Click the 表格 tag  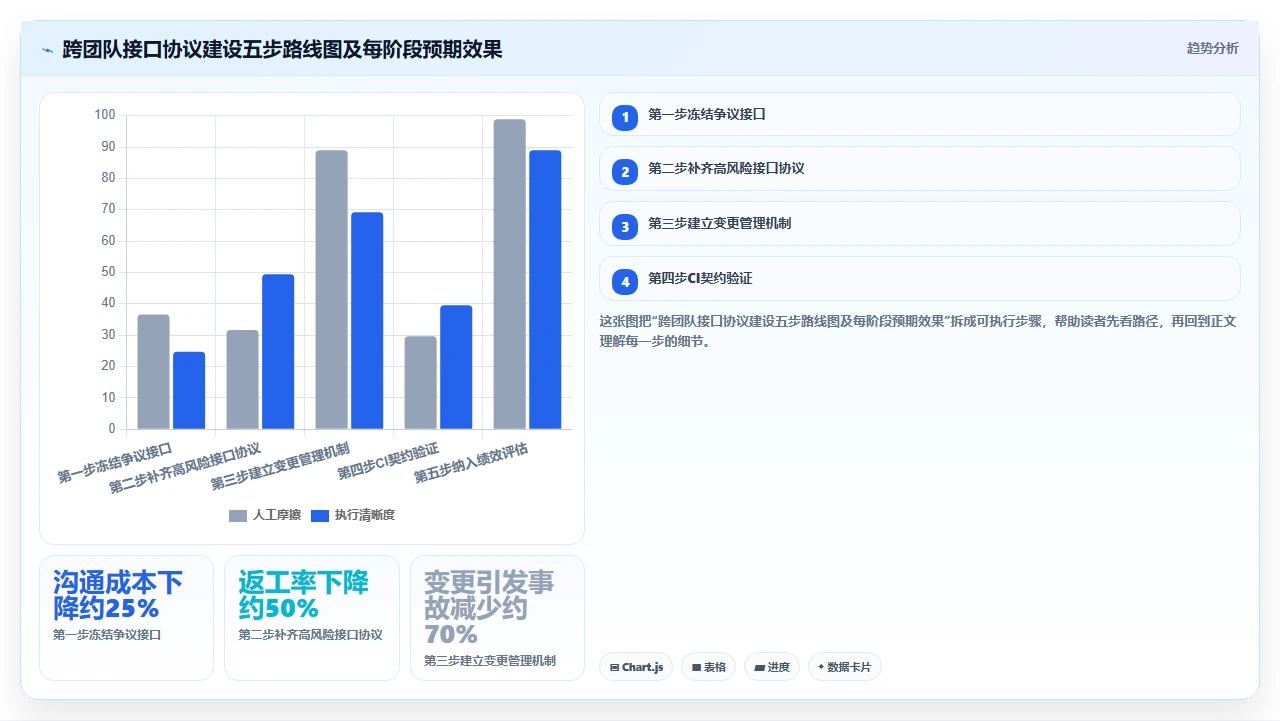(708, 667)
